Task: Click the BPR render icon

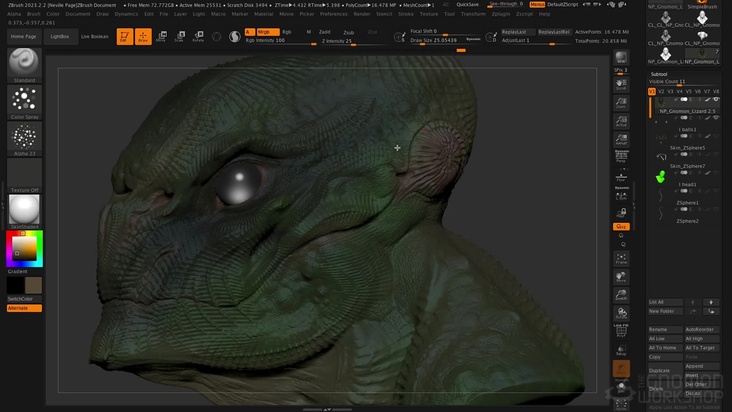Action: pos(621,57)
